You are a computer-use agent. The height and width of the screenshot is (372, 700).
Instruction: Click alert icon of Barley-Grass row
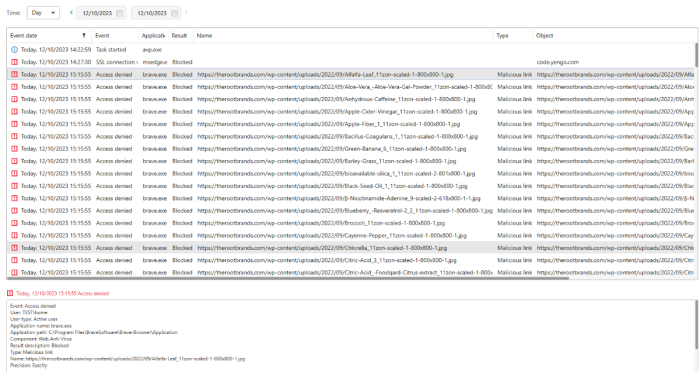pyautogui.click(x=14, y=161)
